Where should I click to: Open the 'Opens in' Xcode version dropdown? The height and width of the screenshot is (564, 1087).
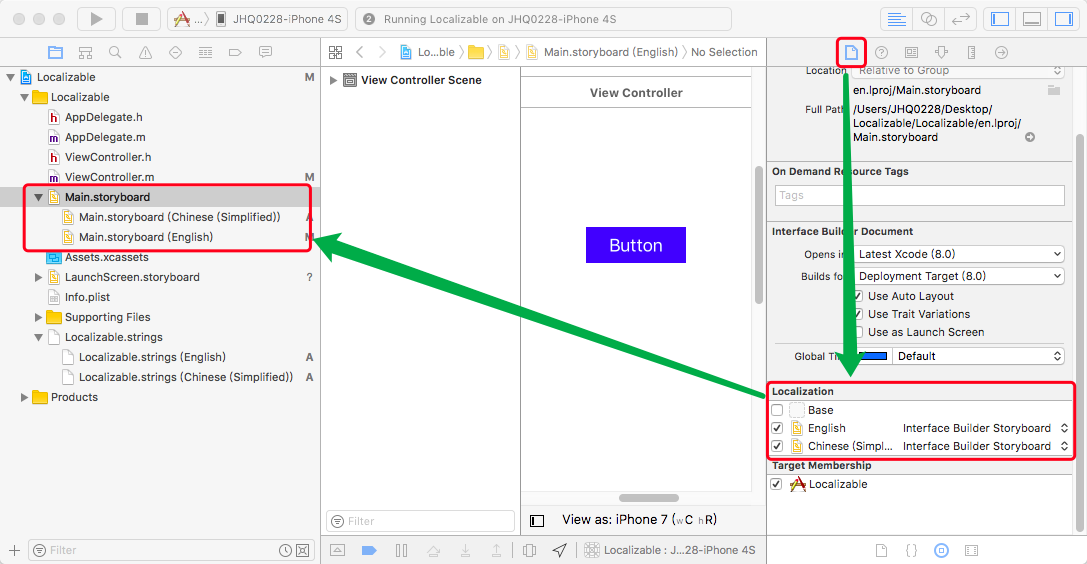click(x=959, y=254)
